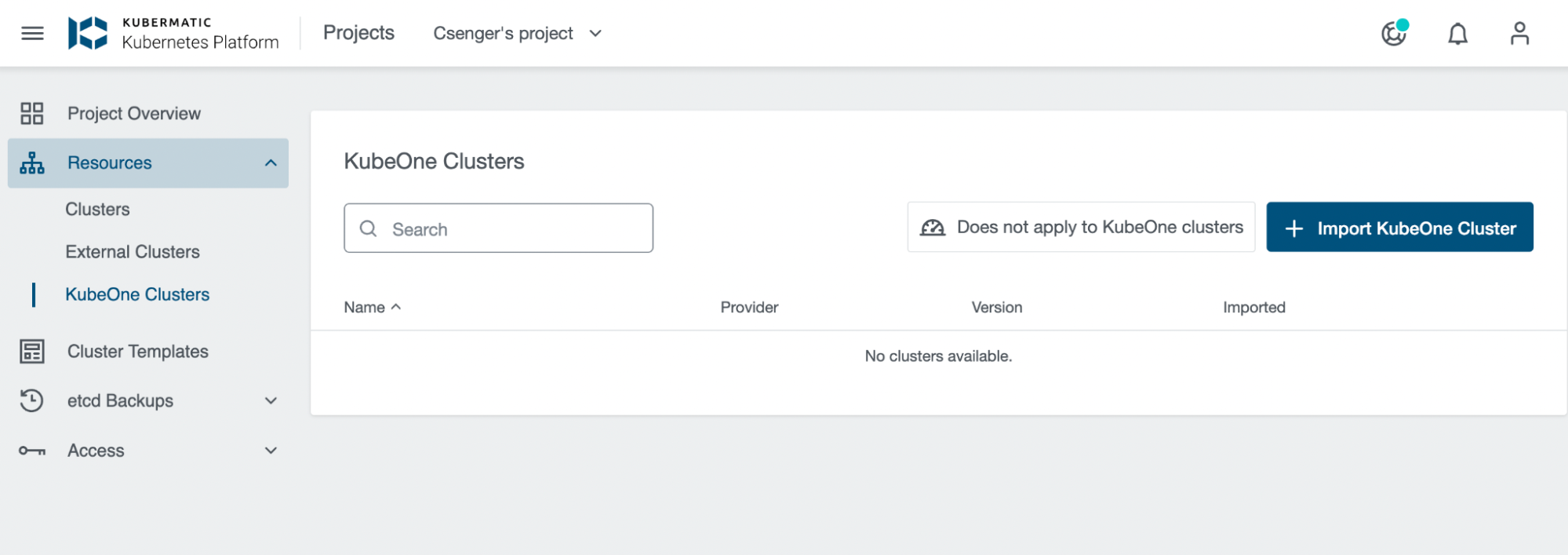Click the Resources hierarchy icon
Image resolution: width=1568 pixels, height=555 pixels.
[x=32, y=163]
